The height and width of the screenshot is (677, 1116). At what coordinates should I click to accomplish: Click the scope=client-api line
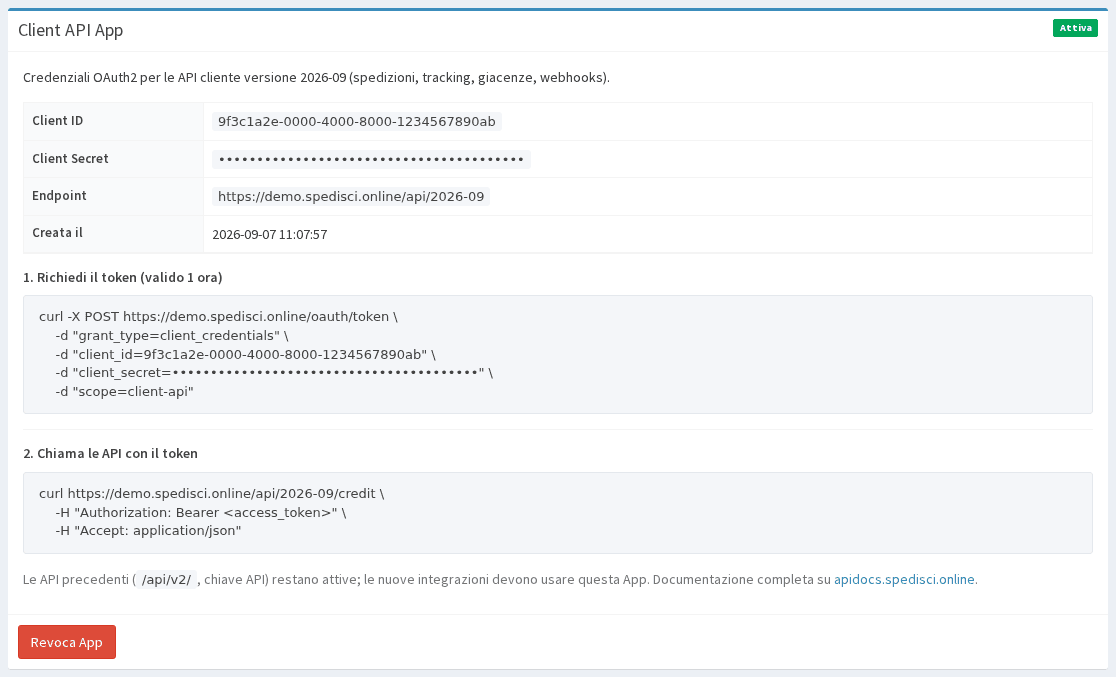tap(125, 392)
